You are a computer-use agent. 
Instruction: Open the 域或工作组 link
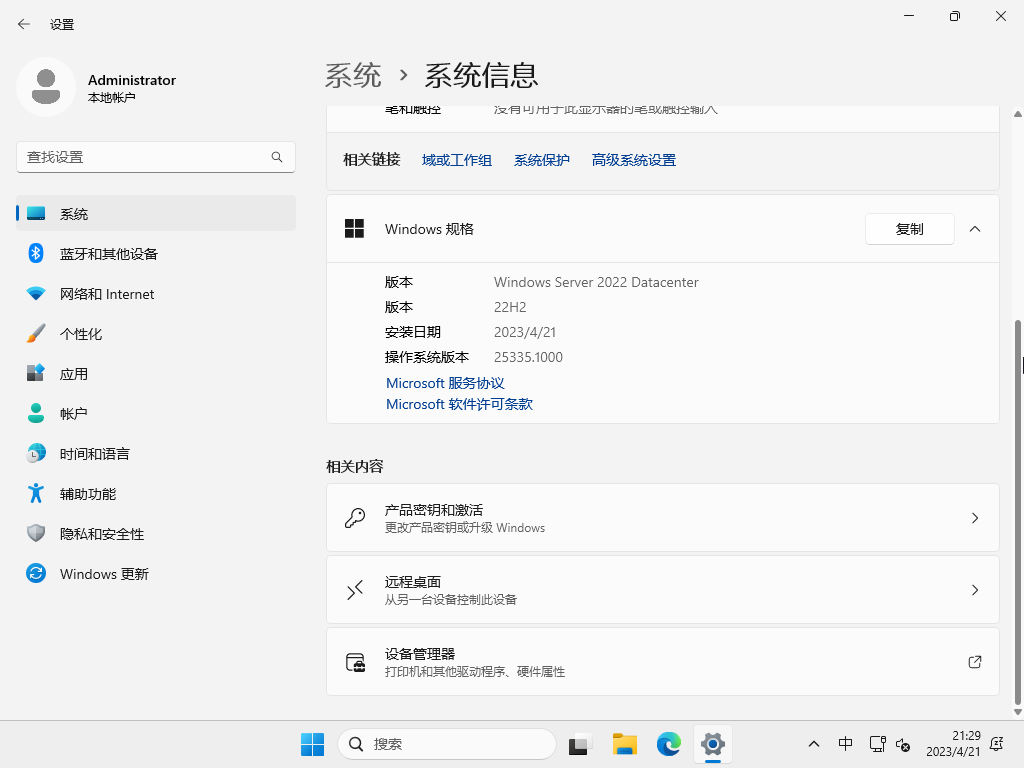pos(456,160)
